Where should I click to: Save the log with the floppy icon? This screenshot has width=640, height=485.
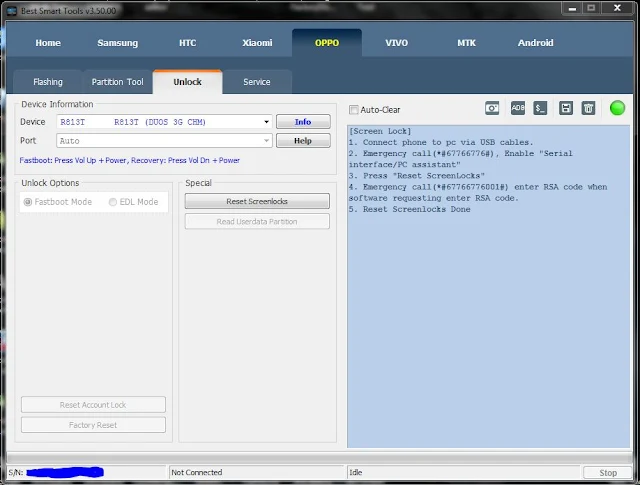click(x=566, y=108)
